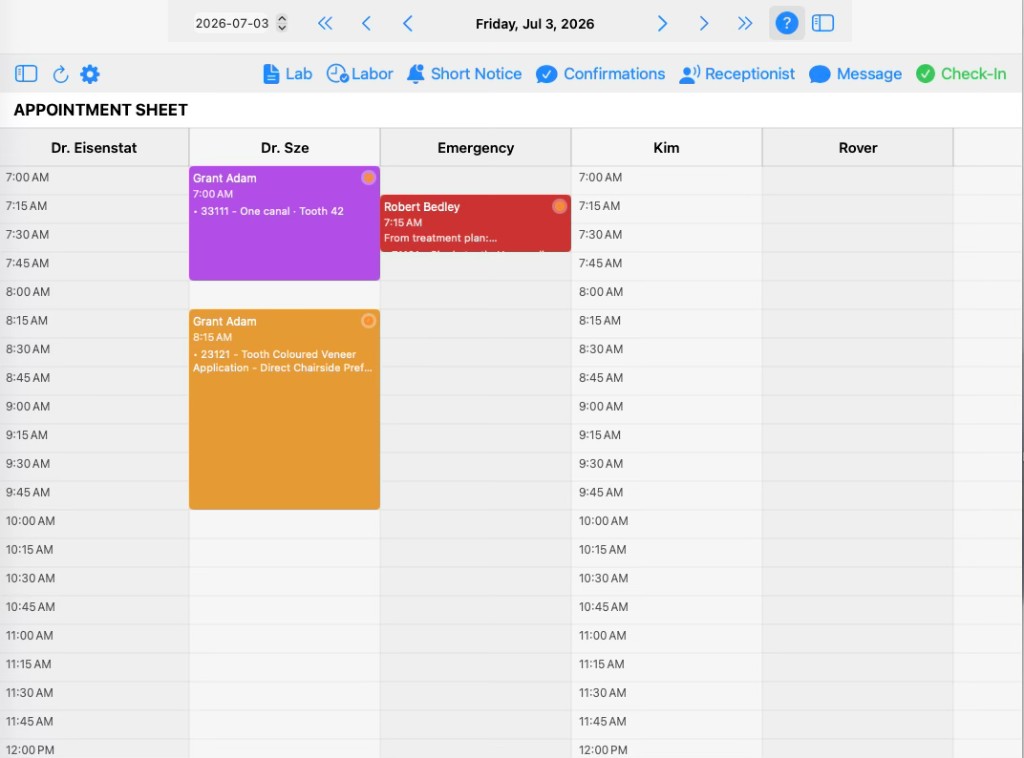Open Confirmations
The image size is (1024, 758).
(601, 74)
